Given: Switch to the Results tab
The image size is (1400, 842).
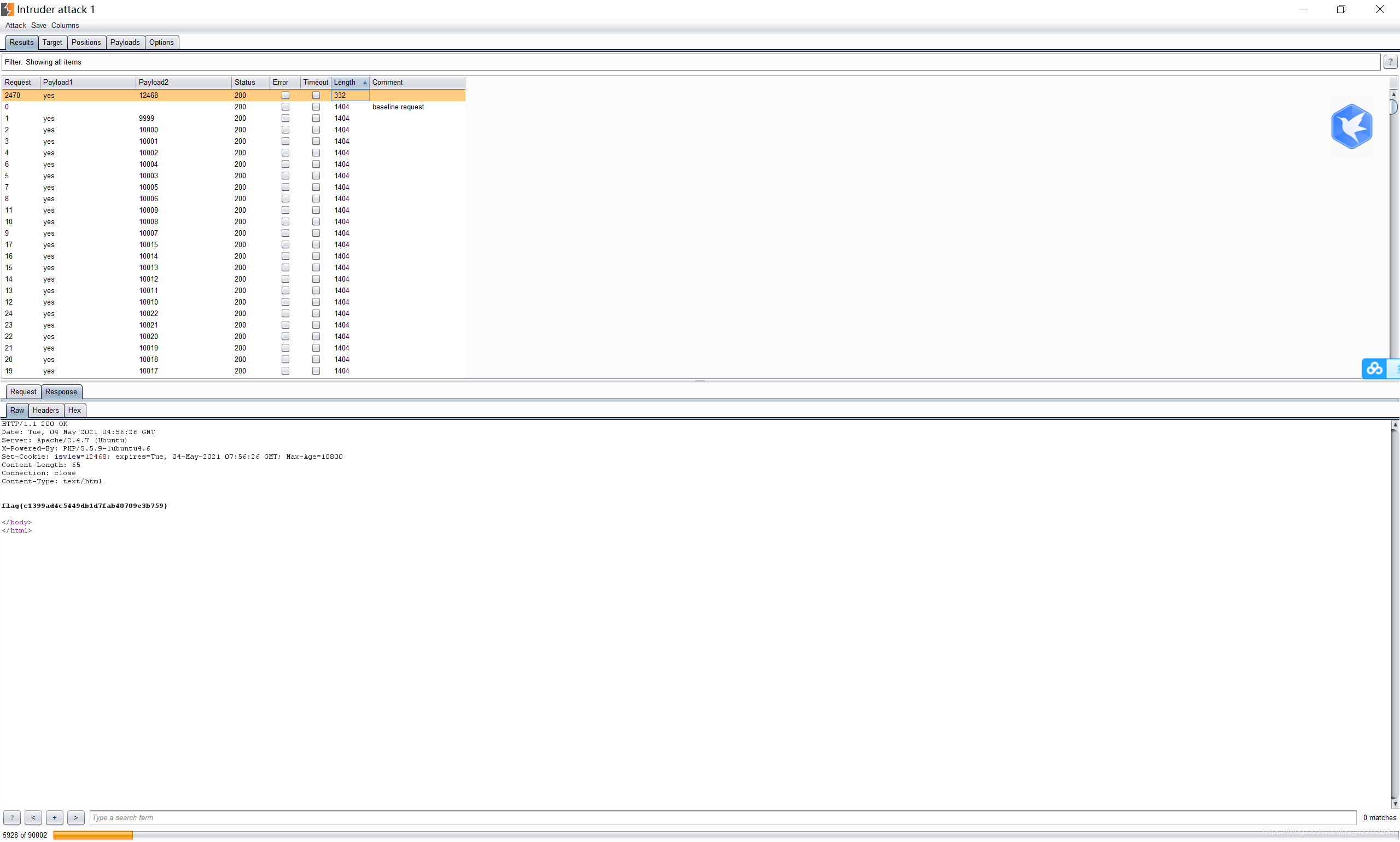Looking at the screenshot, I should click(x=21, y=43).
